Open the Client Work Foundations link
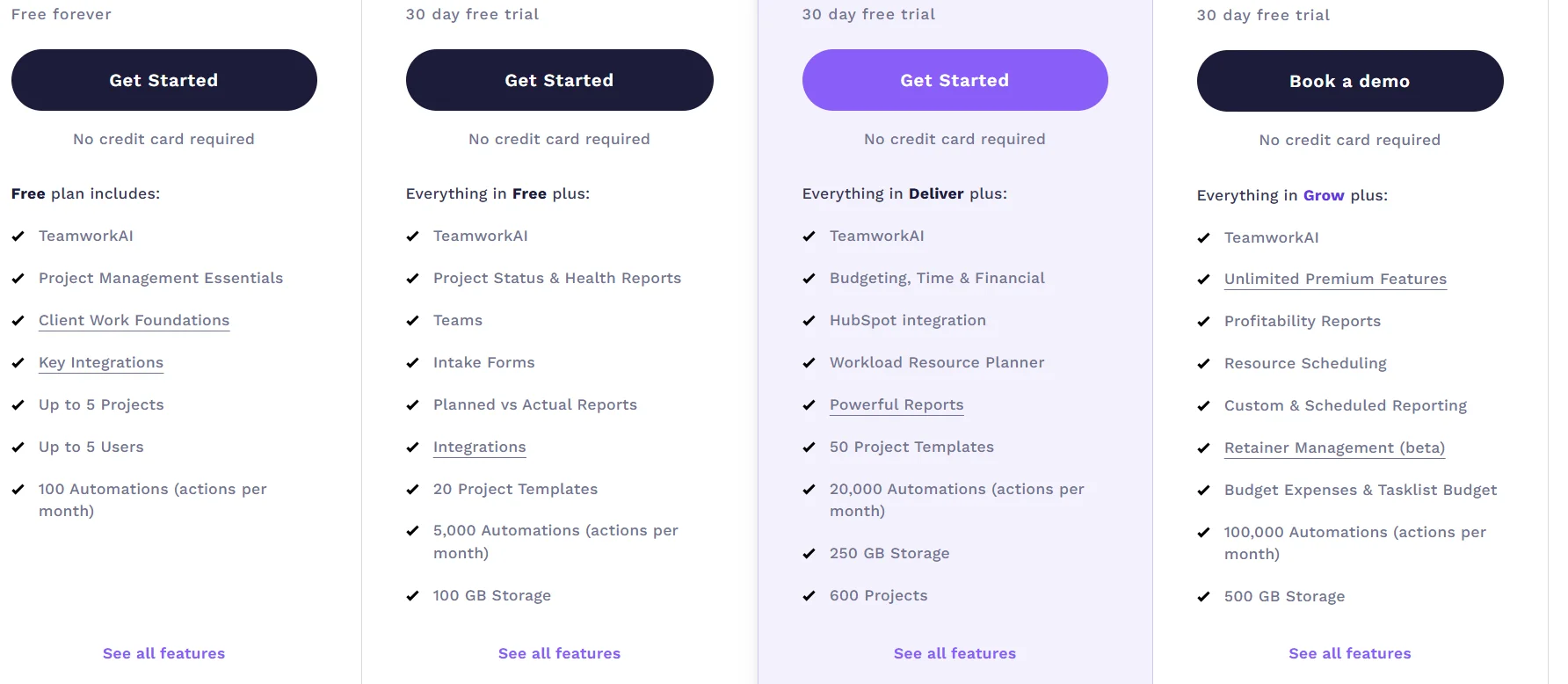The image size is (1568, 684). [134, 320]
